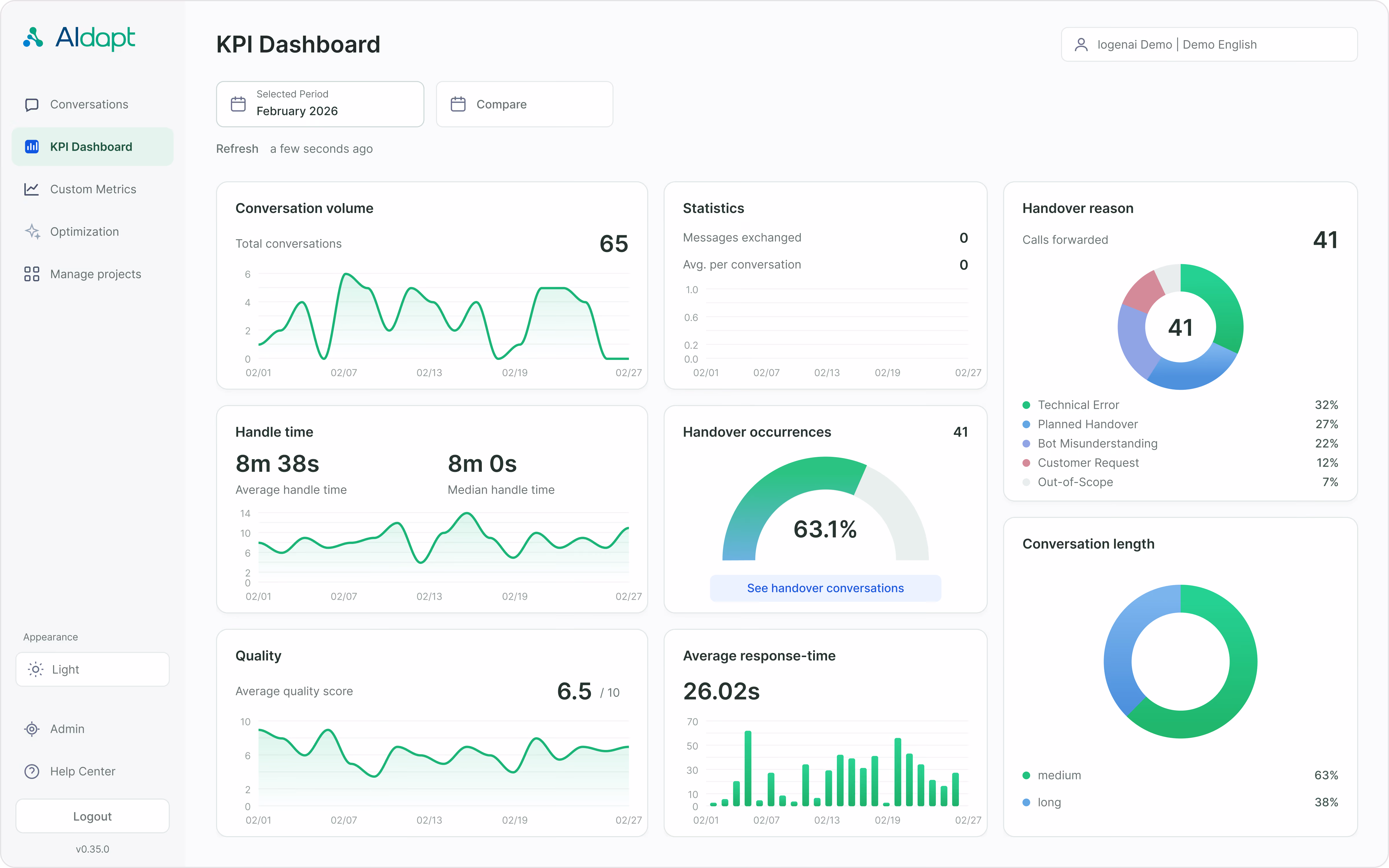Image resolution: width=1389 pixels, height=868 pixels.
Task: Click the user profile icon
Action: click(1081, 44)
